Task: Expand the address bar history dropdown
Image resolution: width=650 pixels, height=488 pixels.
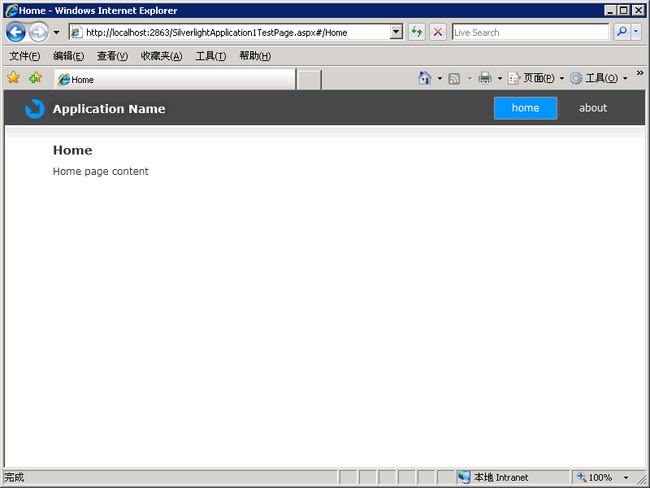Action: [396, 32]
